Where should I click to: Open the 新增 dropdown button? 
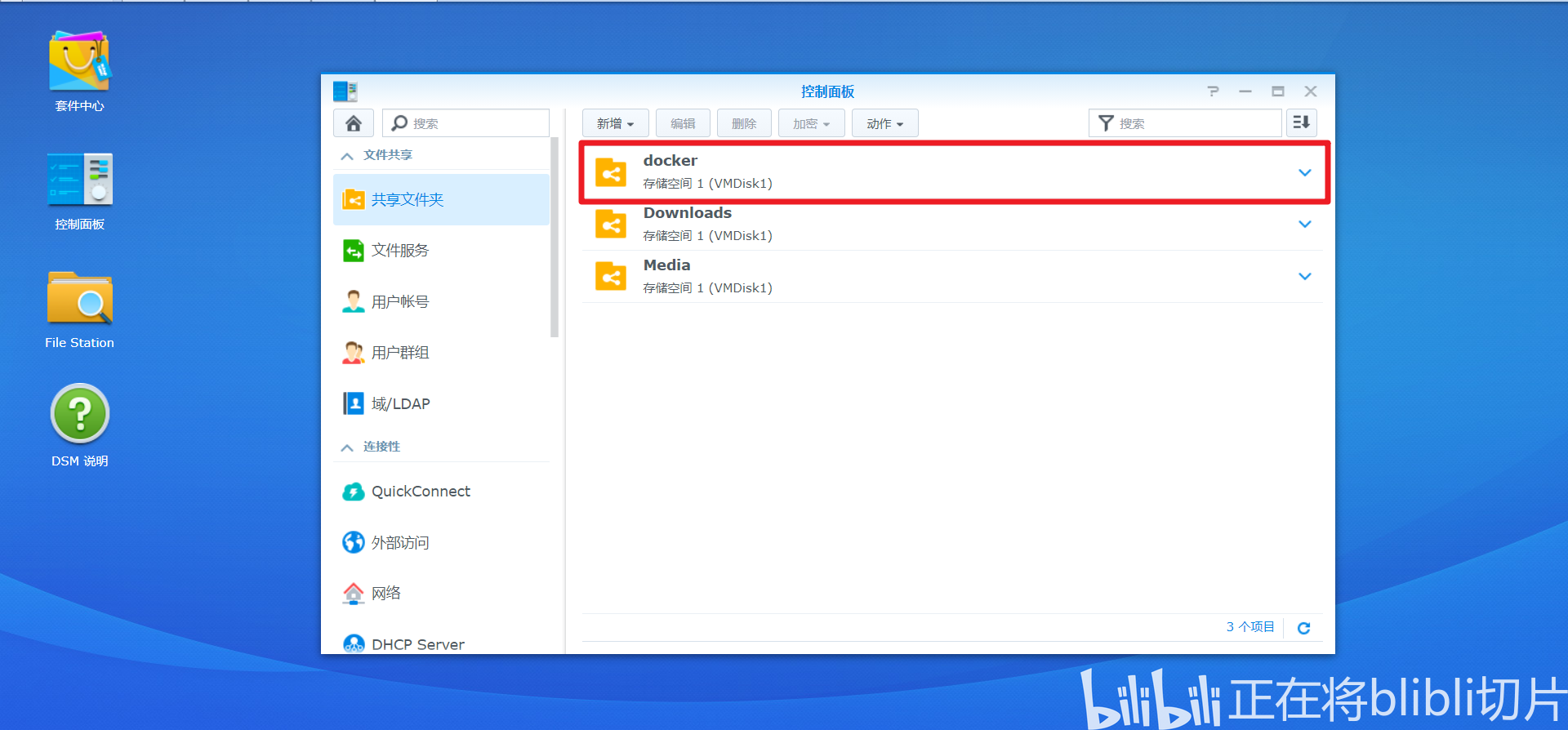616,123
